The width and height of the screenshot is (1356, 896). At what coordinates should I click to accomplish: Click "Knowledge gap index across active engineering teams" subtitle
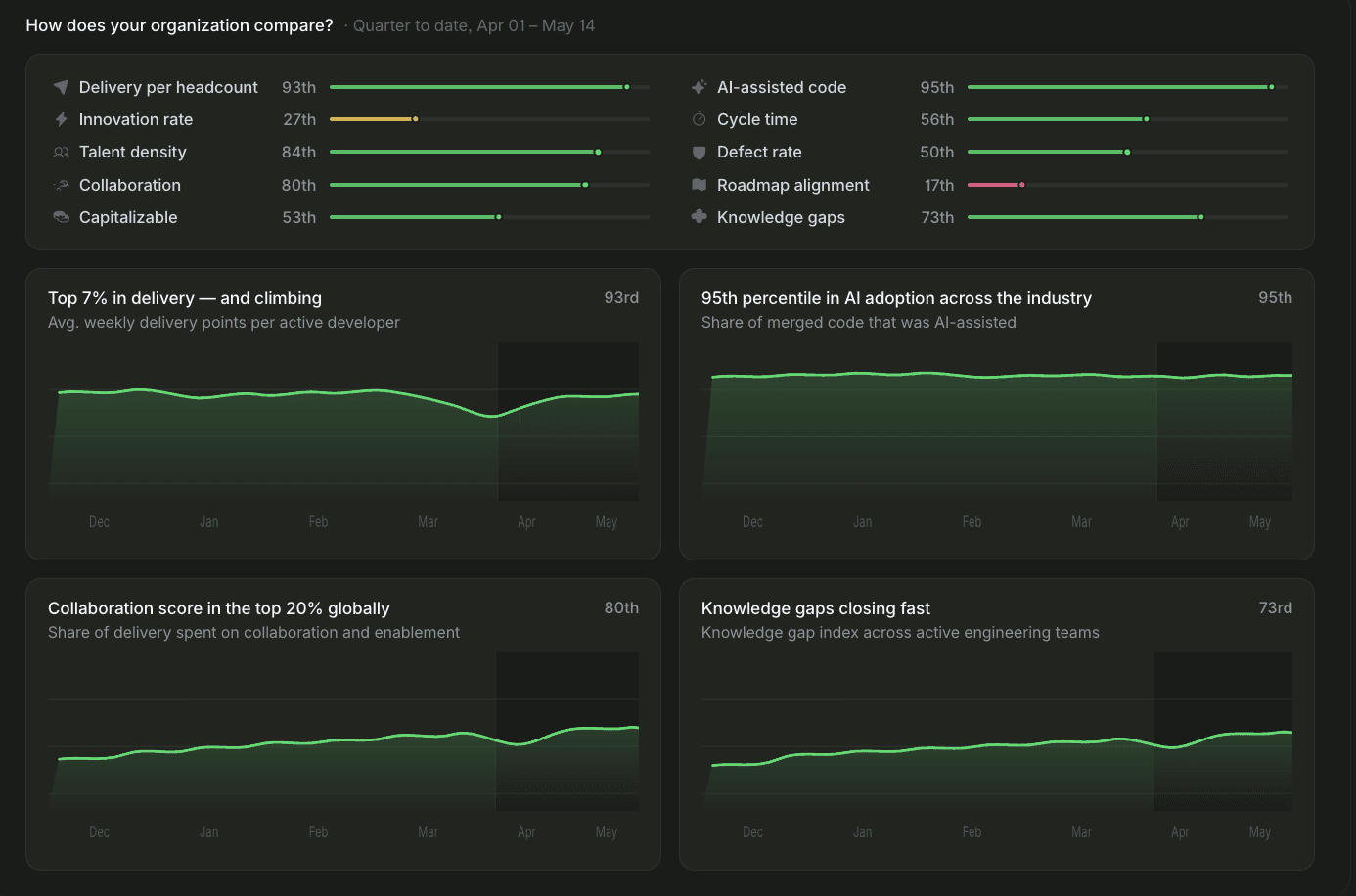coord(900,632)
